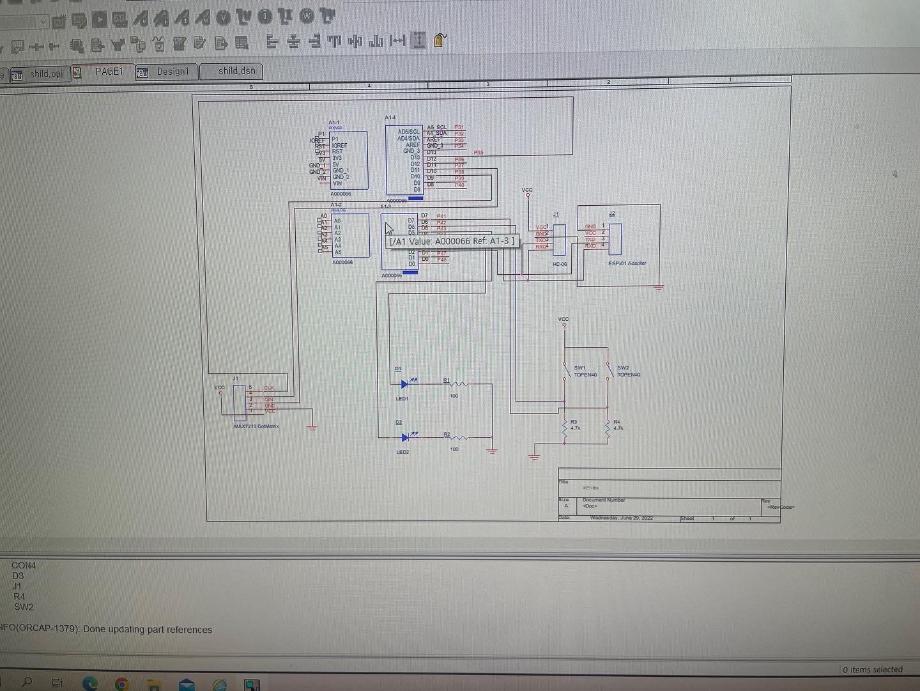Click SW2 in the session log part list

point(22,604)
